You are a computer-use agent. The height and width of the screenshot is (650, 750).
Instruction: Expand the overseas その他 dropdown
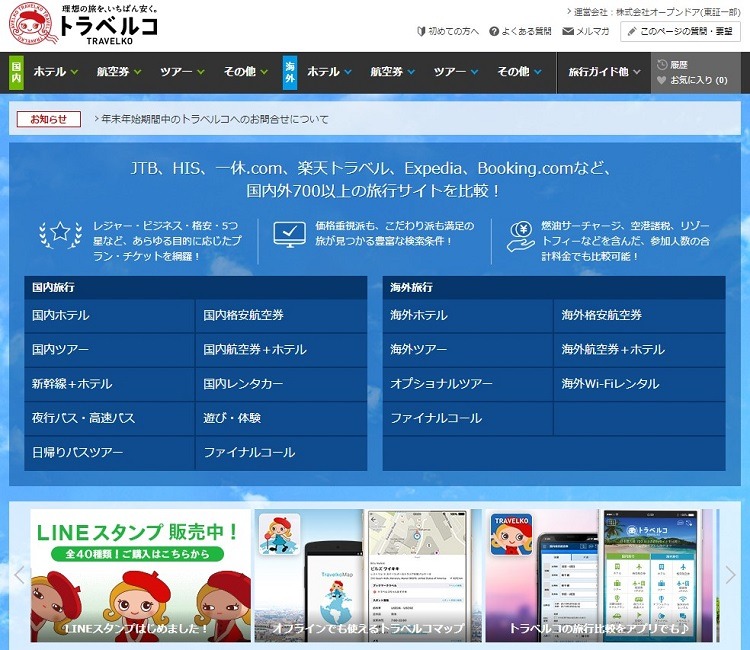point(519,72)
